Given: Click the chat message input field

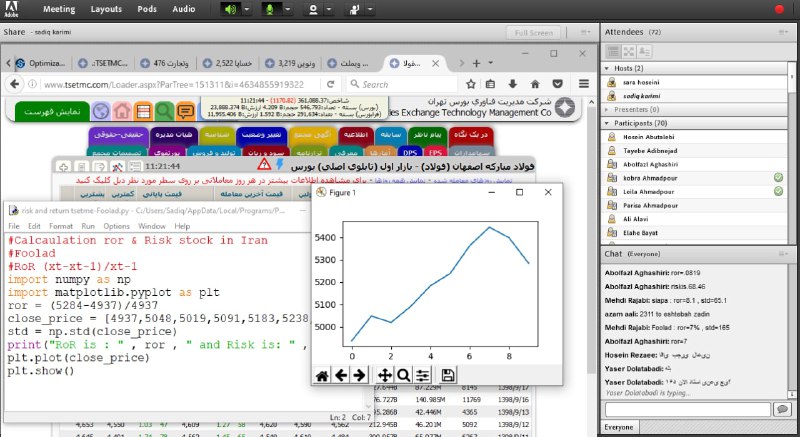Looking at the screenshot, I should [x=687, y=409].
